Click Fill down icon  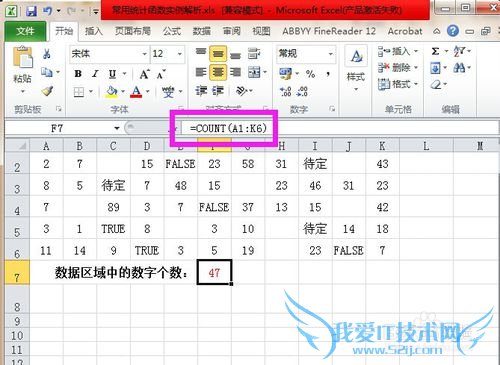[435, 68]
